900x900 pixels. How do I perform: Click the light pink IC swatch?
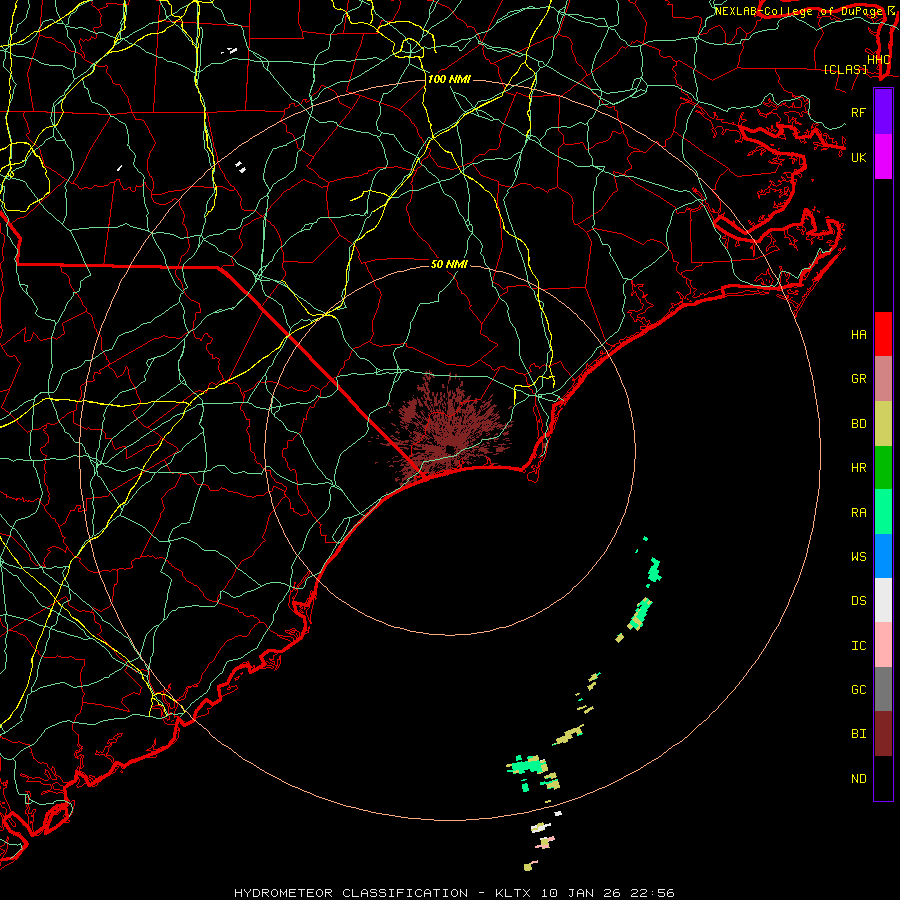(x=883, y=645)
